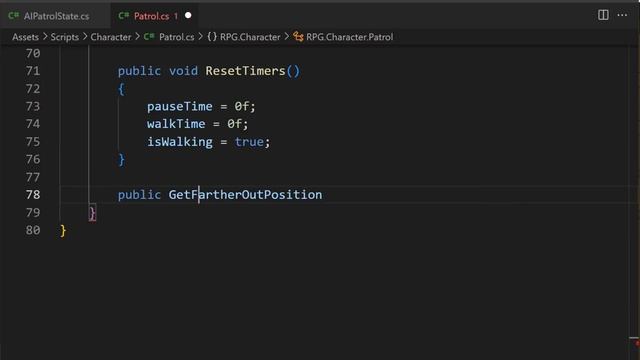This screenshot has height=360, width=640.
Task: Click the '0f' value on line 74
Action: coord(234,124)
